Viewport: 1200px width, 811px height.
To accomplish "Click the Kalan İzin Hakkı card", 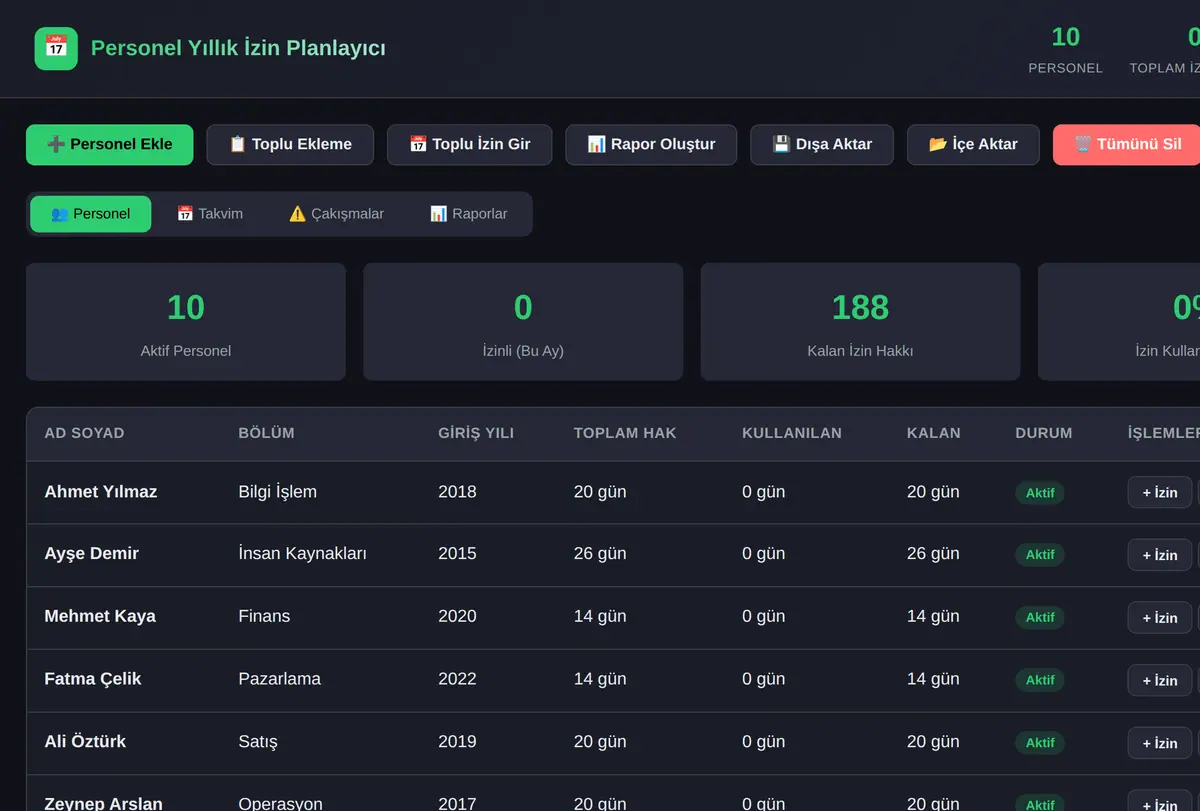I will point(860,322).
